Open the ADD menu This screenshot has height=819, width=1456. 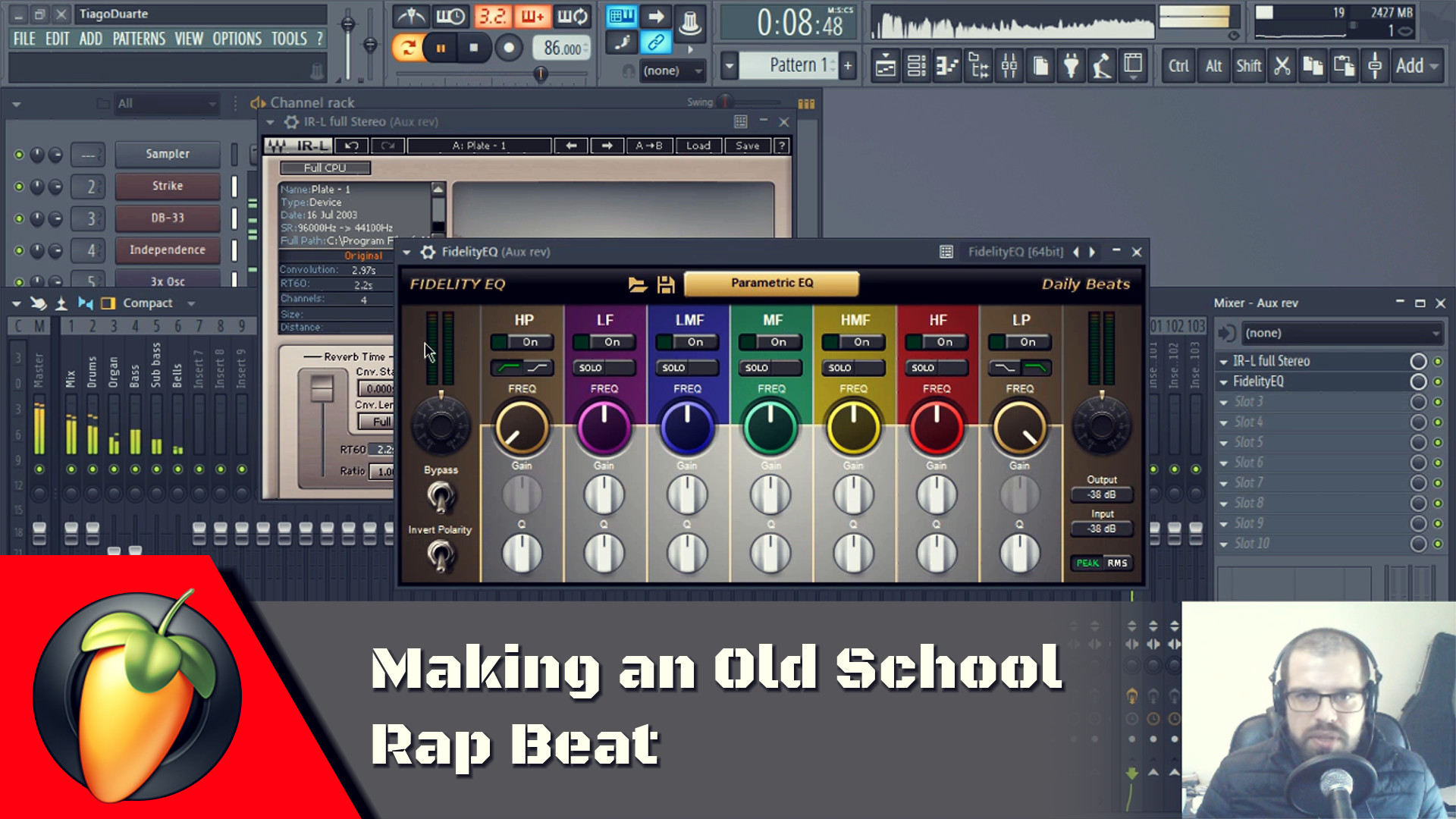(x=91, y=39)
